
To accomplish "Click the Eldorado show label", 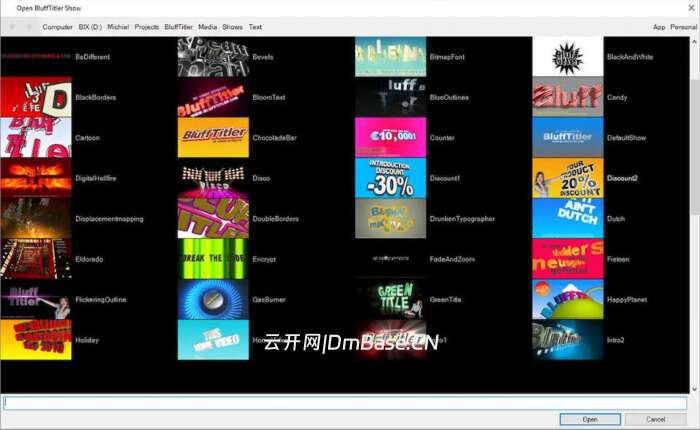I will (x=89, y=259).
